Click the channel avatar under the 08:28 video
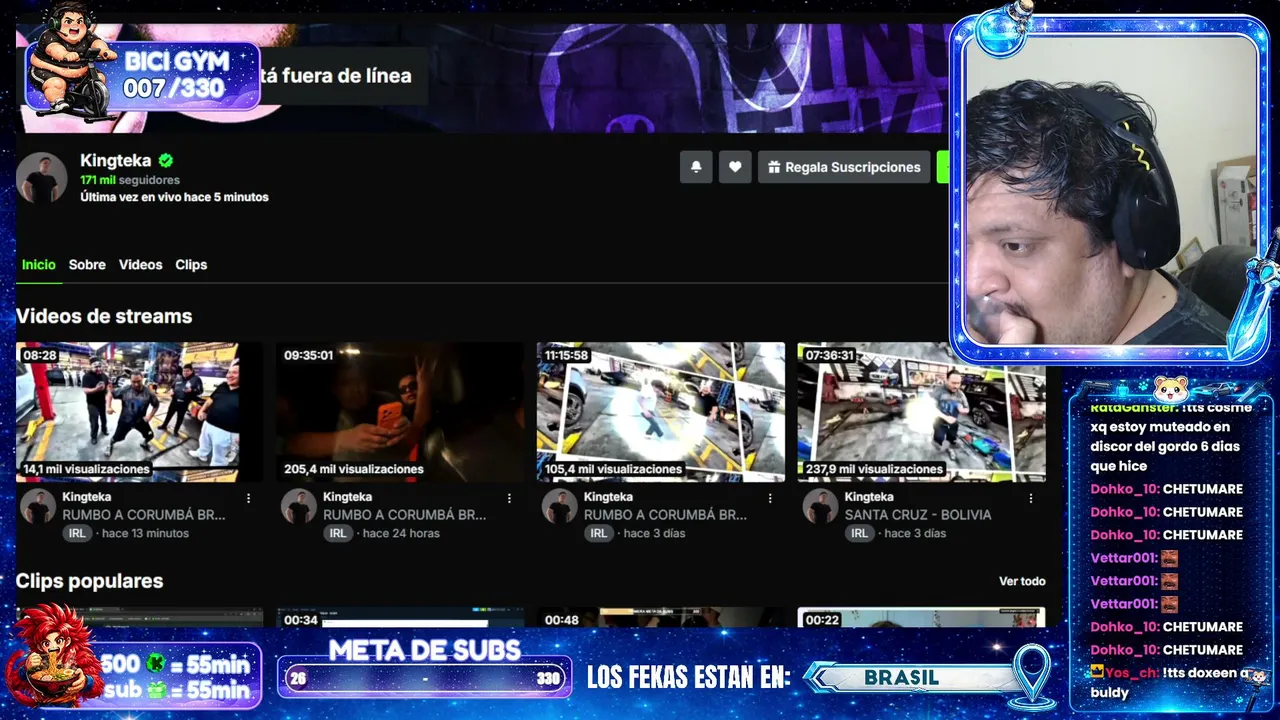The image size is (1280, 720). (x=38, y=506)
